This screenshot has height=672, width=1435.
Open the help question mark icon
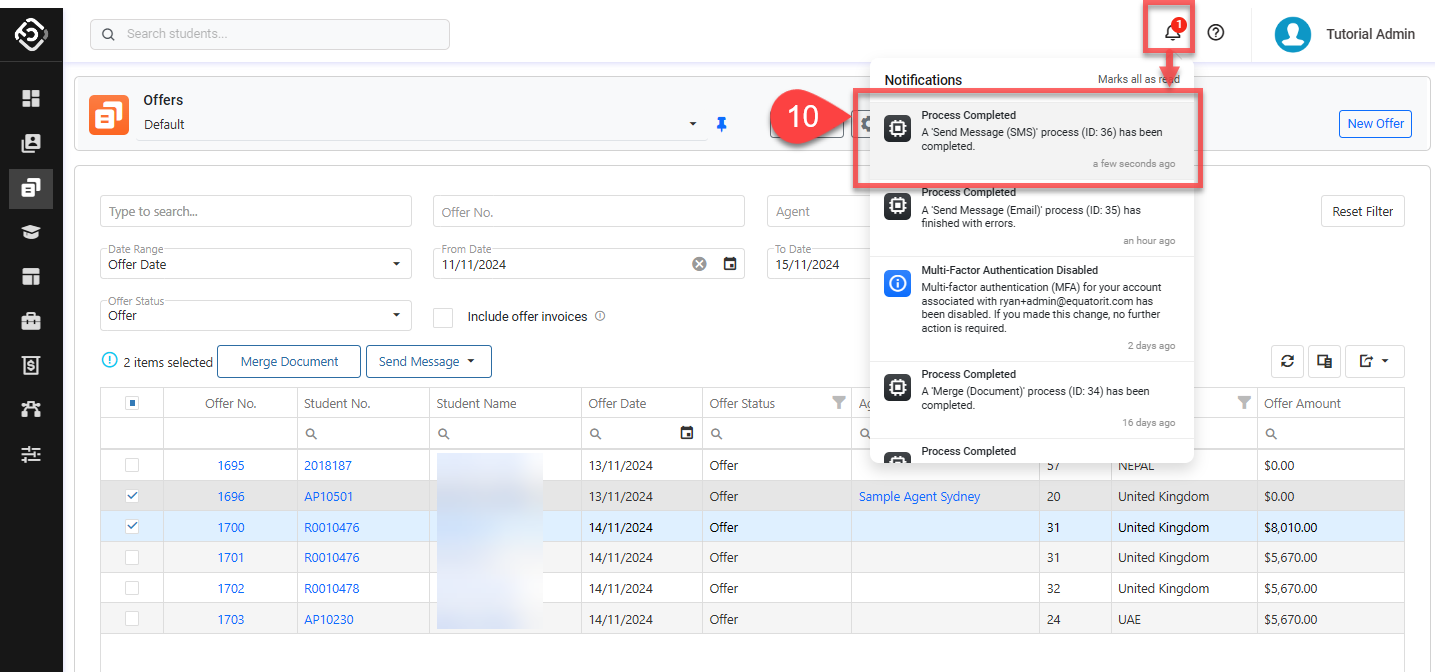[1216, 33]
